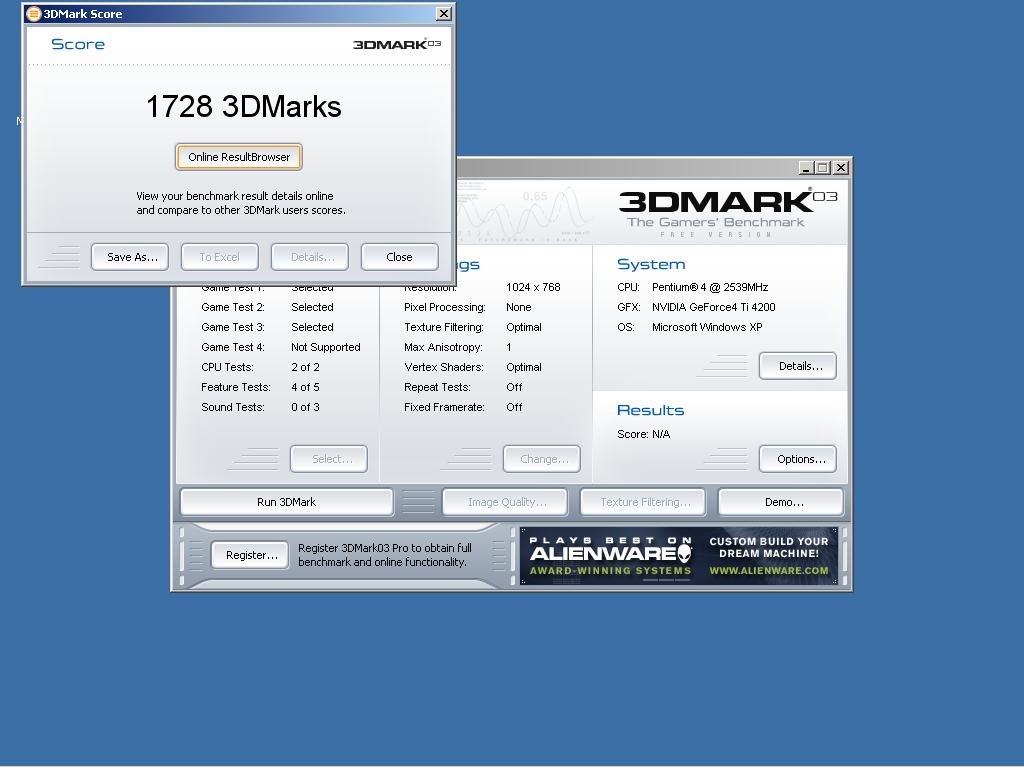The height and width of the screenshot is (768, 1024).
Task: Click the Register button
Action: tap(249, 555)
